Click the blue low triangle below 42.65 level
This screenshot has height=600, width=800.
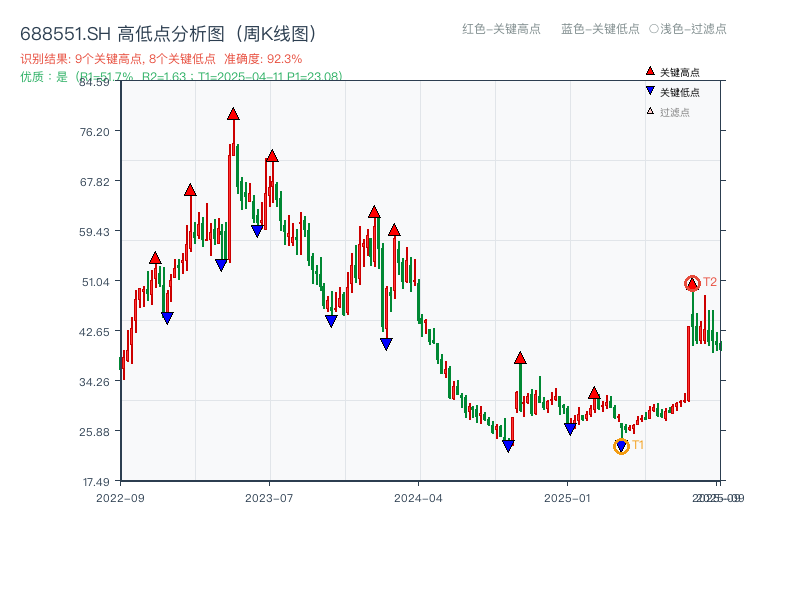pos(385,343)
